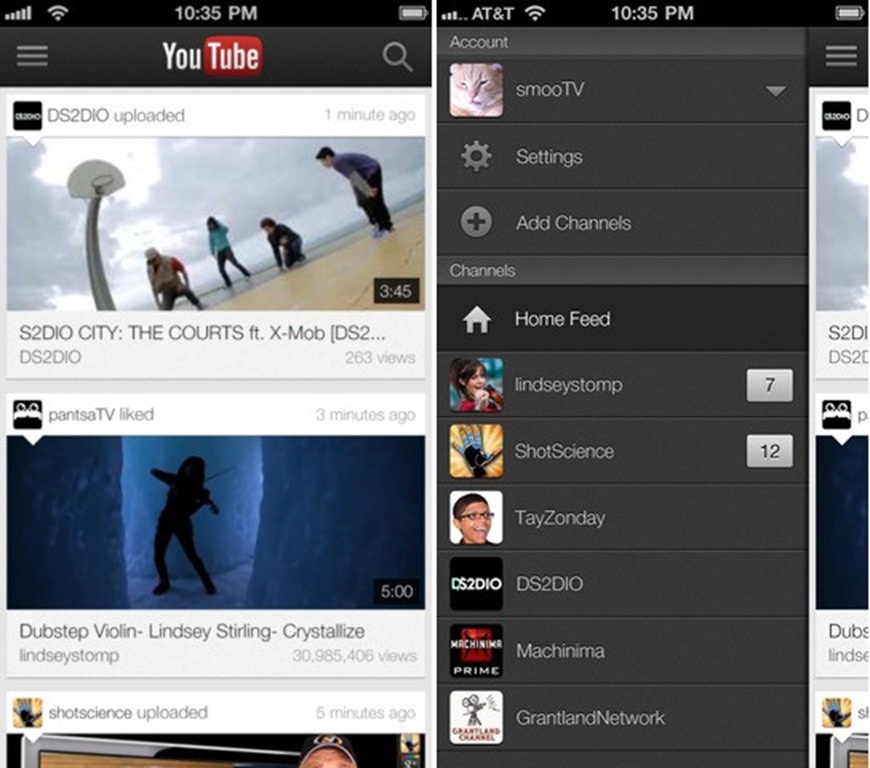
Task: Select the Add Channels menu entry
Action: click(x=622, y=223)
